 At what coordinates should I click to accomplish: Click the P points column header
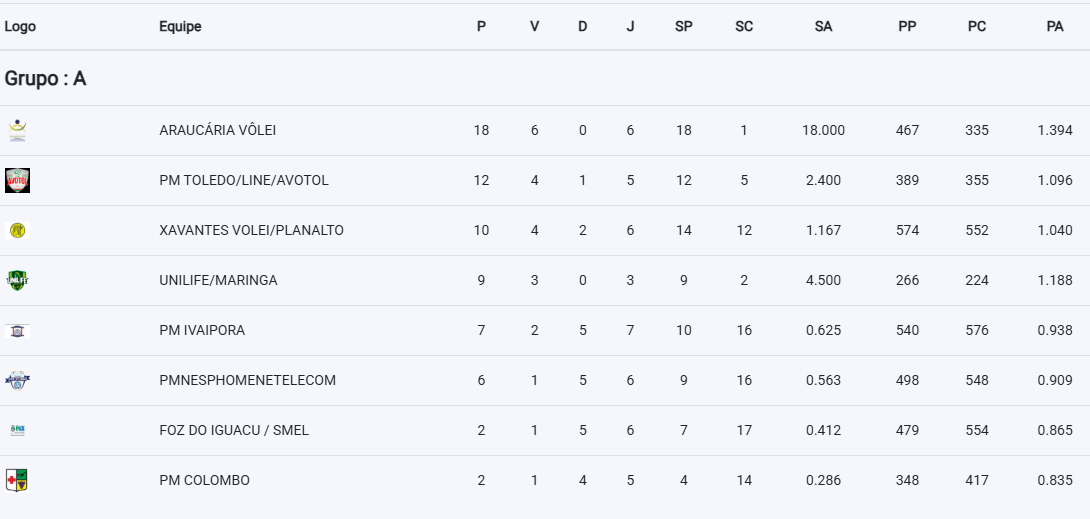click(481, 26)
